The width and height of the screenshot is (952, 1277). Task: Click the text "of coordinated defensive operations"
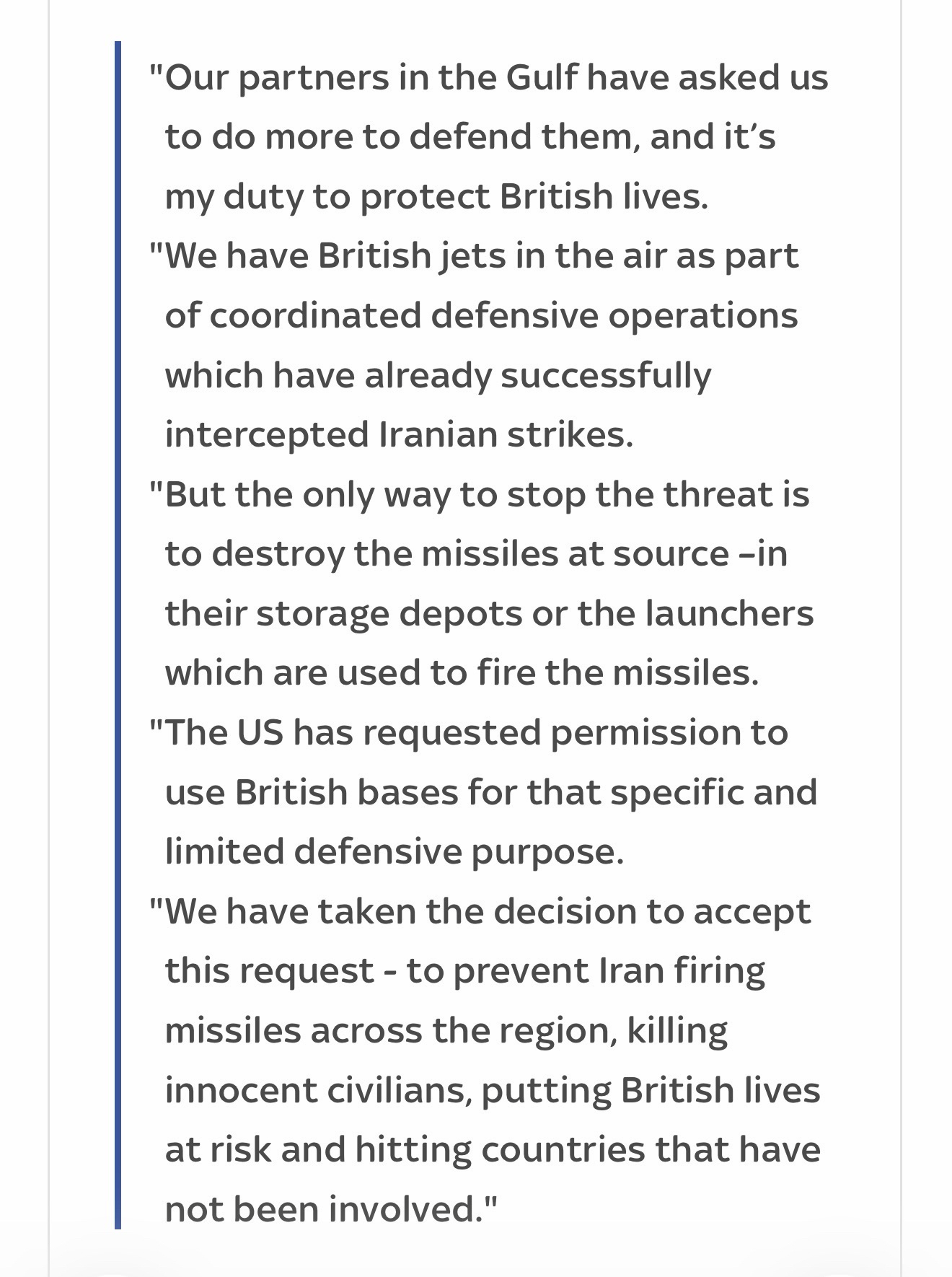click(x=481, y=315)
